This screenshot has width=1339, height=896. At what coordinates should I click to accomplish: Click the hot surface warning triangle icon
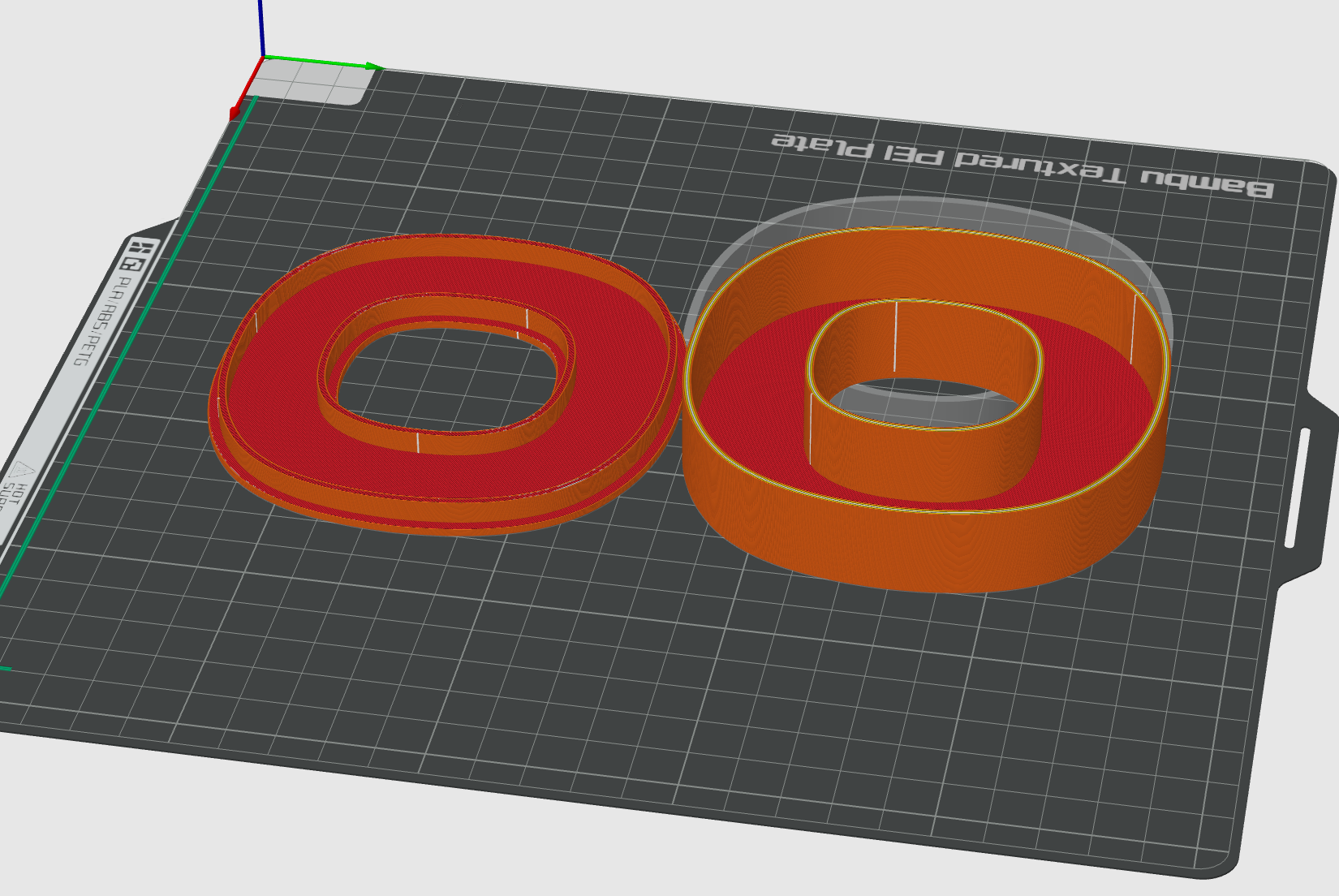(19, 471)
